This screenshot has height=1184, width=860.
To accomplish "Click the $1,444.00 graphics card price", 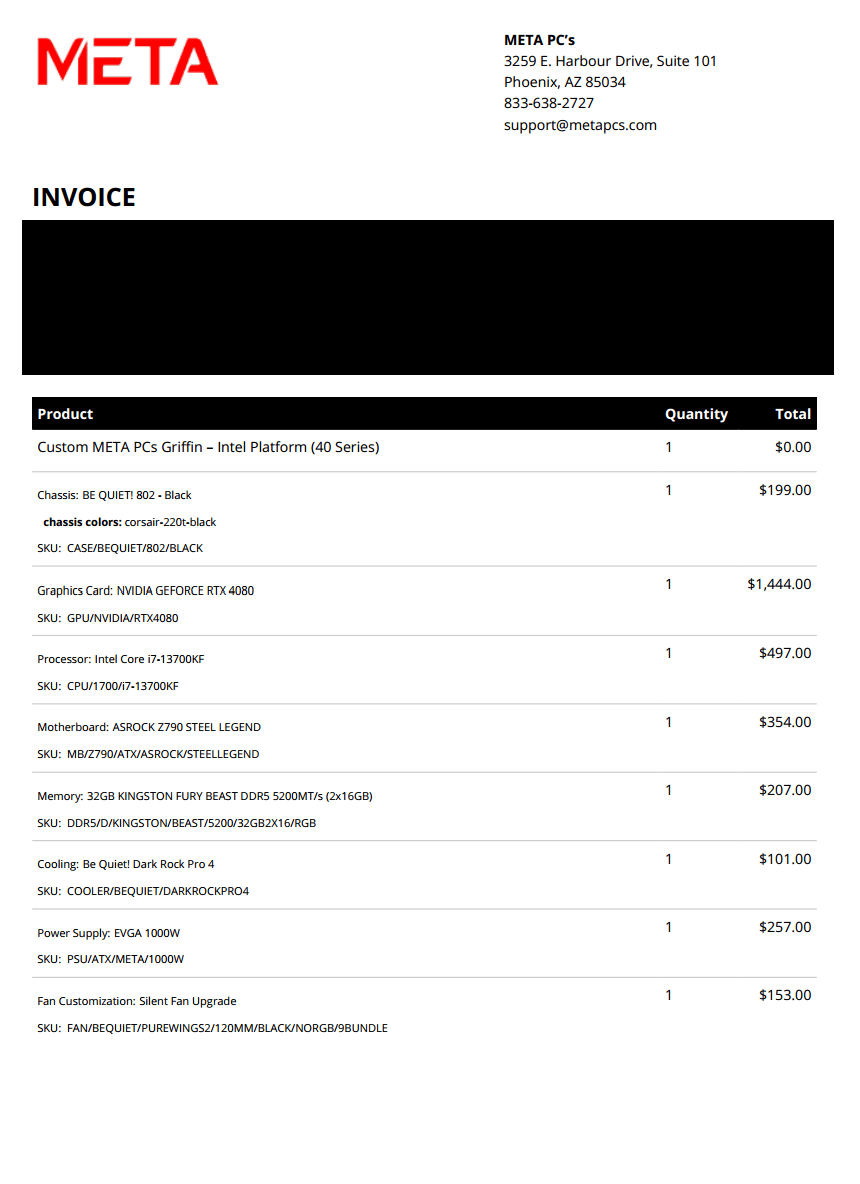I will [x=779, y=584].
